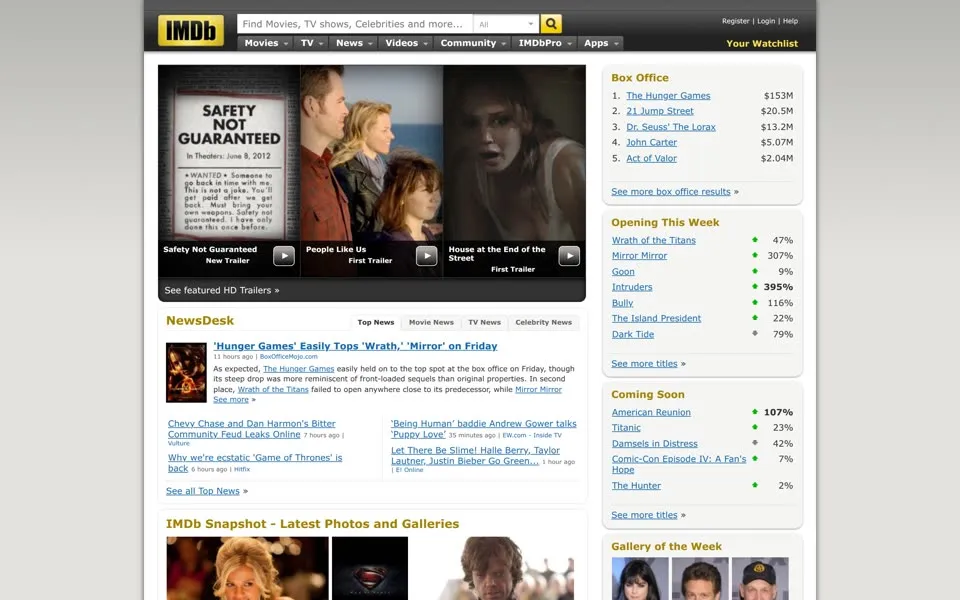960x600 pixels.
Task: Open the American Reunion title link
Action: [651, 412]
